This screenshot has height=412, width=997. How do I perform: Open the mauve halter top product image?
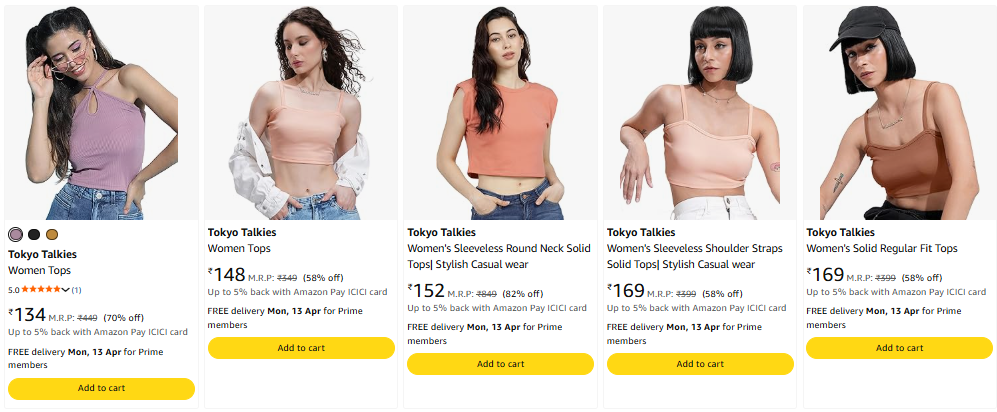[101, 112]
